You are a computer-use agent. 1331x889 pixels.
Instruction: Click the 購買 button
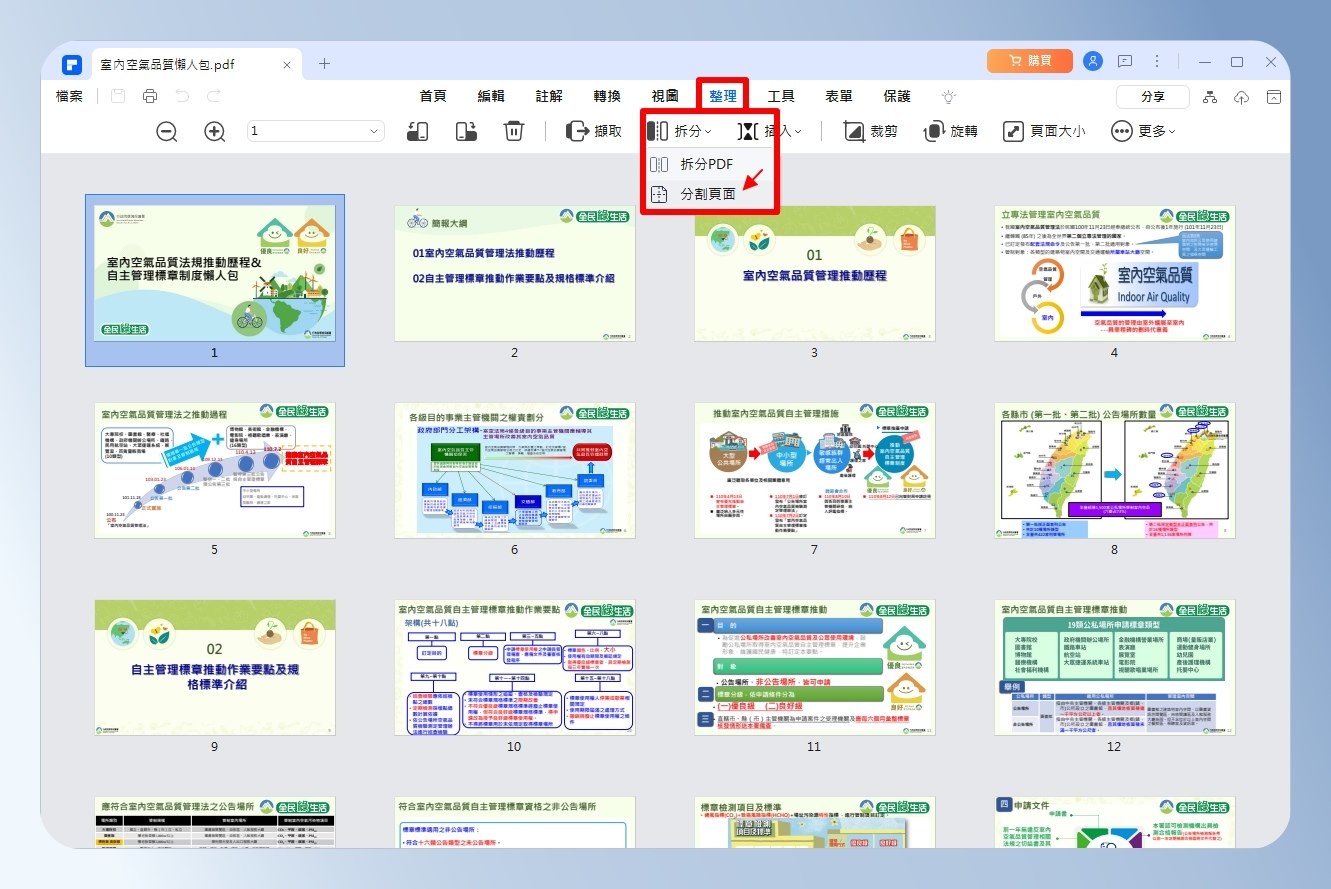click(1030, 61)
